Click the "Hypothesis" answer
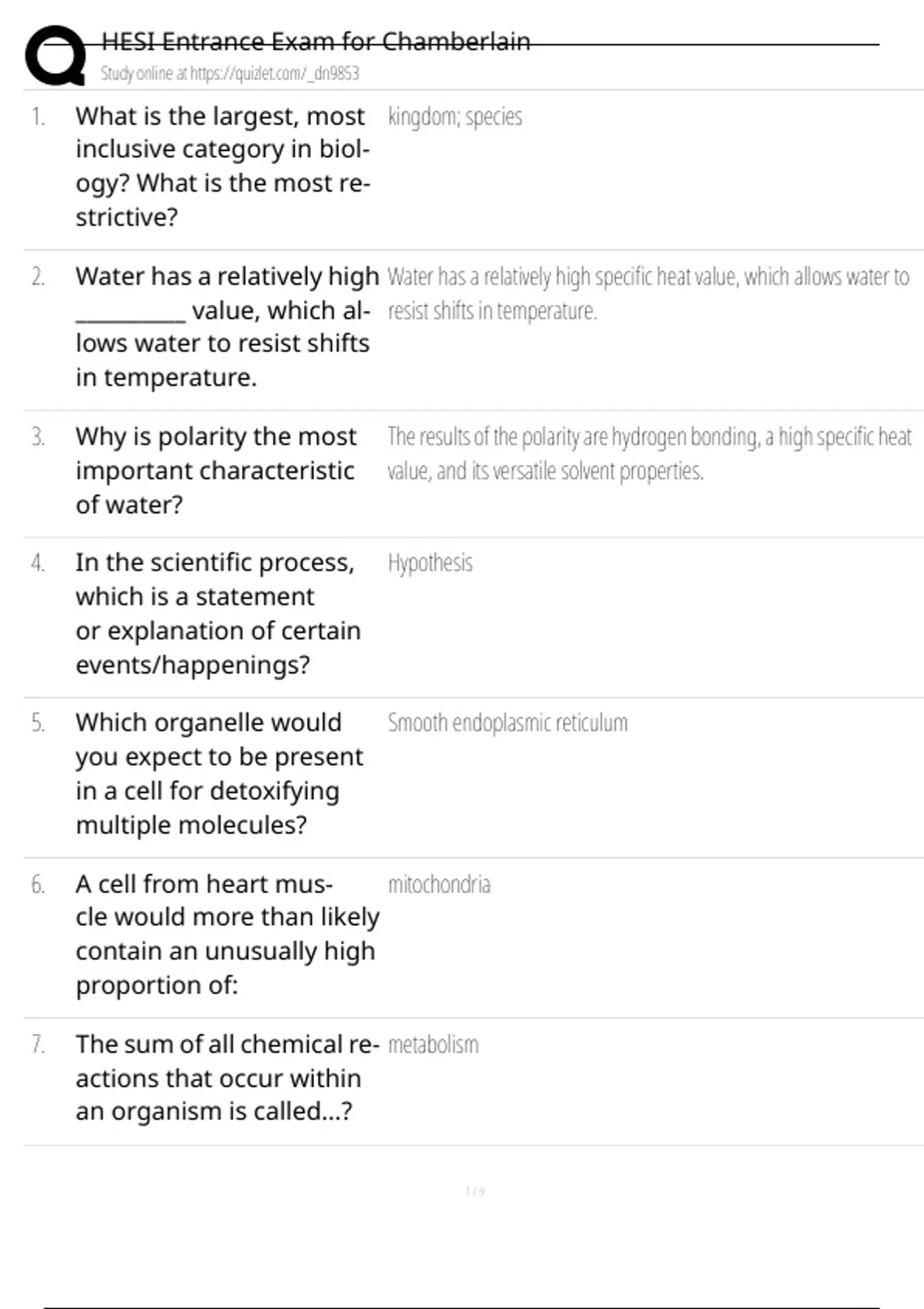The width and height of the screenshot is (924, 1309). click(430, 563)
